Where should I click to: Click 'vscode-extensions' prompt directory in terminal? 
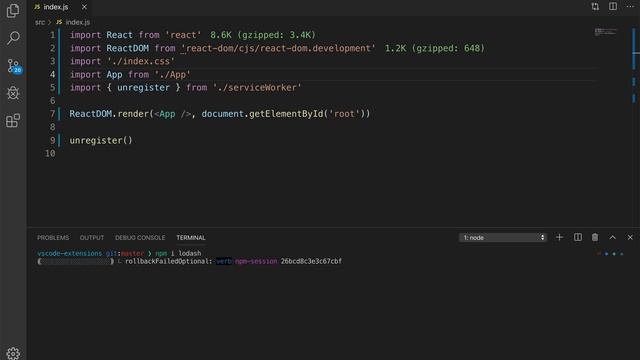pos(69,253)
